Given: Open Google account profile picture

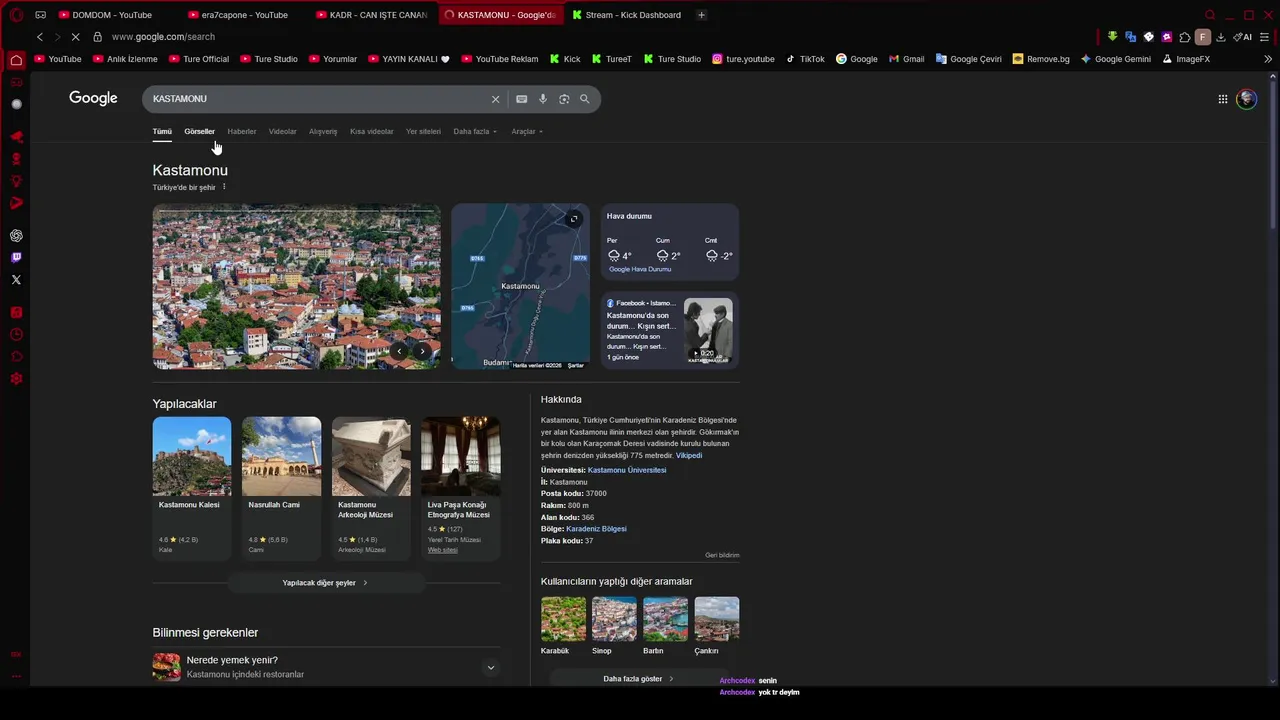Looking at the screenshot, I should (x=1246, y=99).
